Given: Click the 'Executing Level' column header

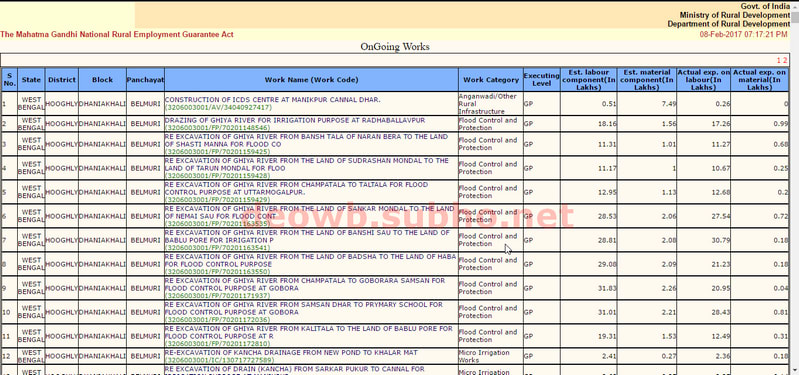Looking at the screenshot, I should pos(542,79).
